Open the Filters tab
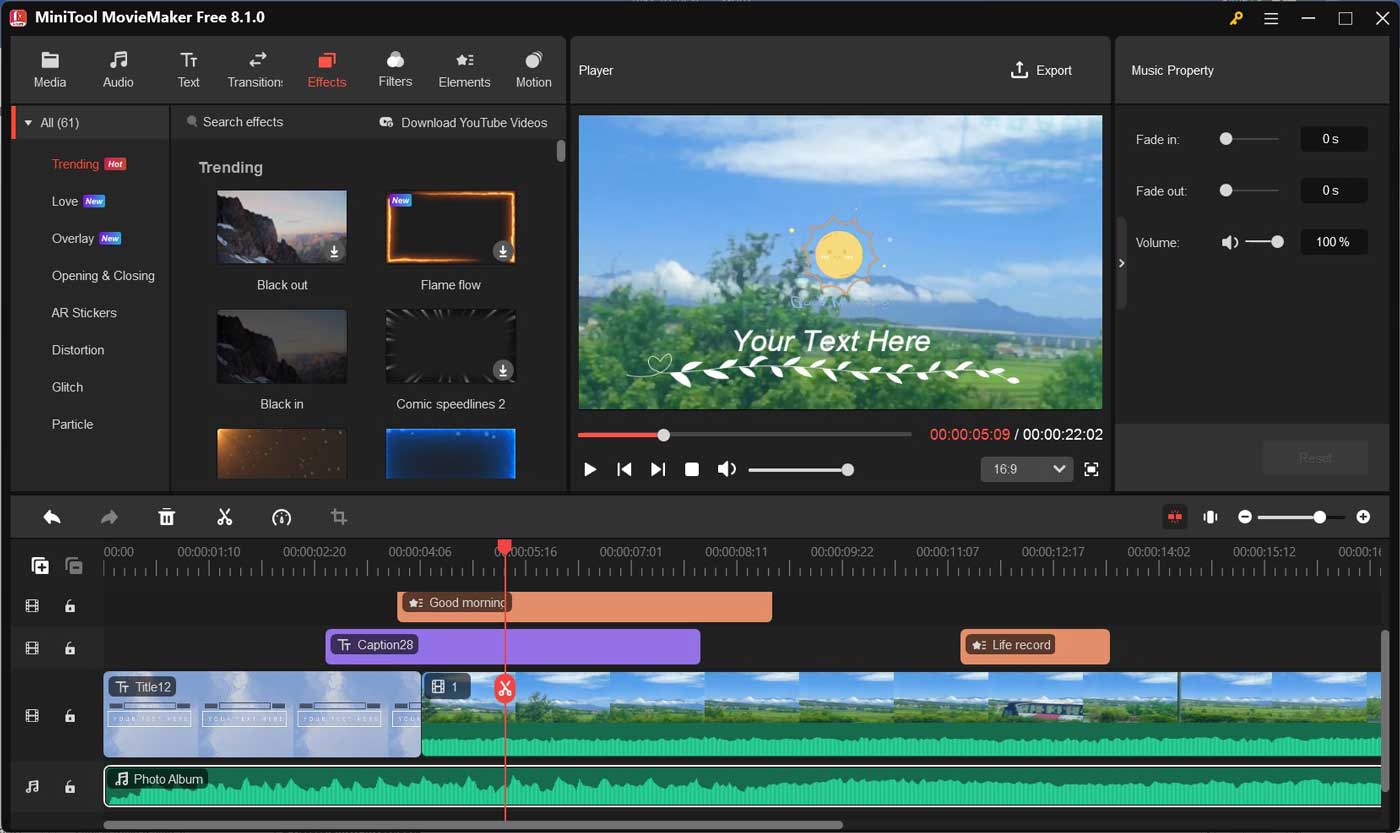This screenshot has width=1400, height=833. pos(395,70)
